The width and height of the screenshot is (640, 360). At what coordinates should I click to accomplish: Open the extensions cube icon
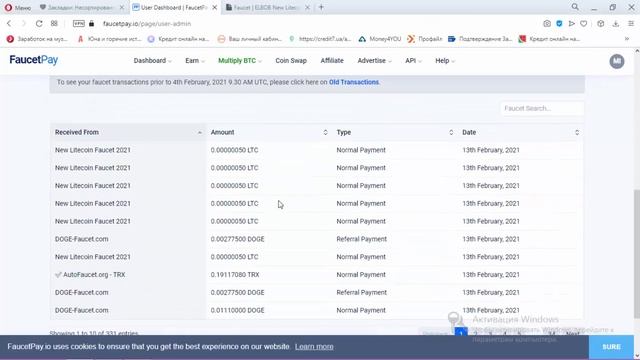(600, 24)
